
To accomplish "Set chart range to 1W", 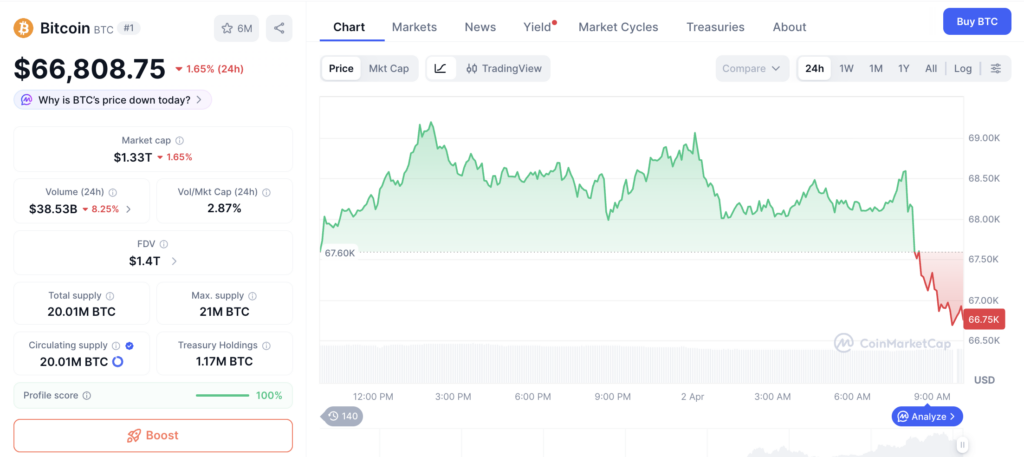I will (846, 69).
